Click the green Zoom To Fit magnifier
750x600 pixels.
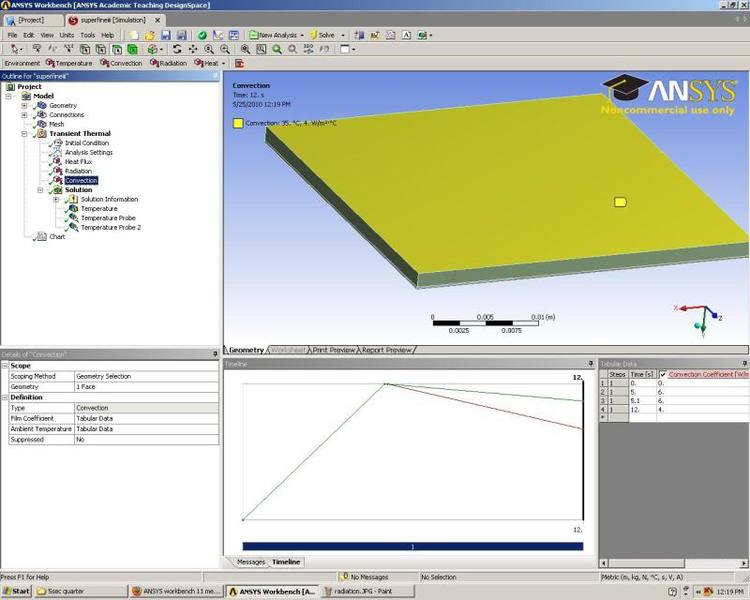click(277, 49)
